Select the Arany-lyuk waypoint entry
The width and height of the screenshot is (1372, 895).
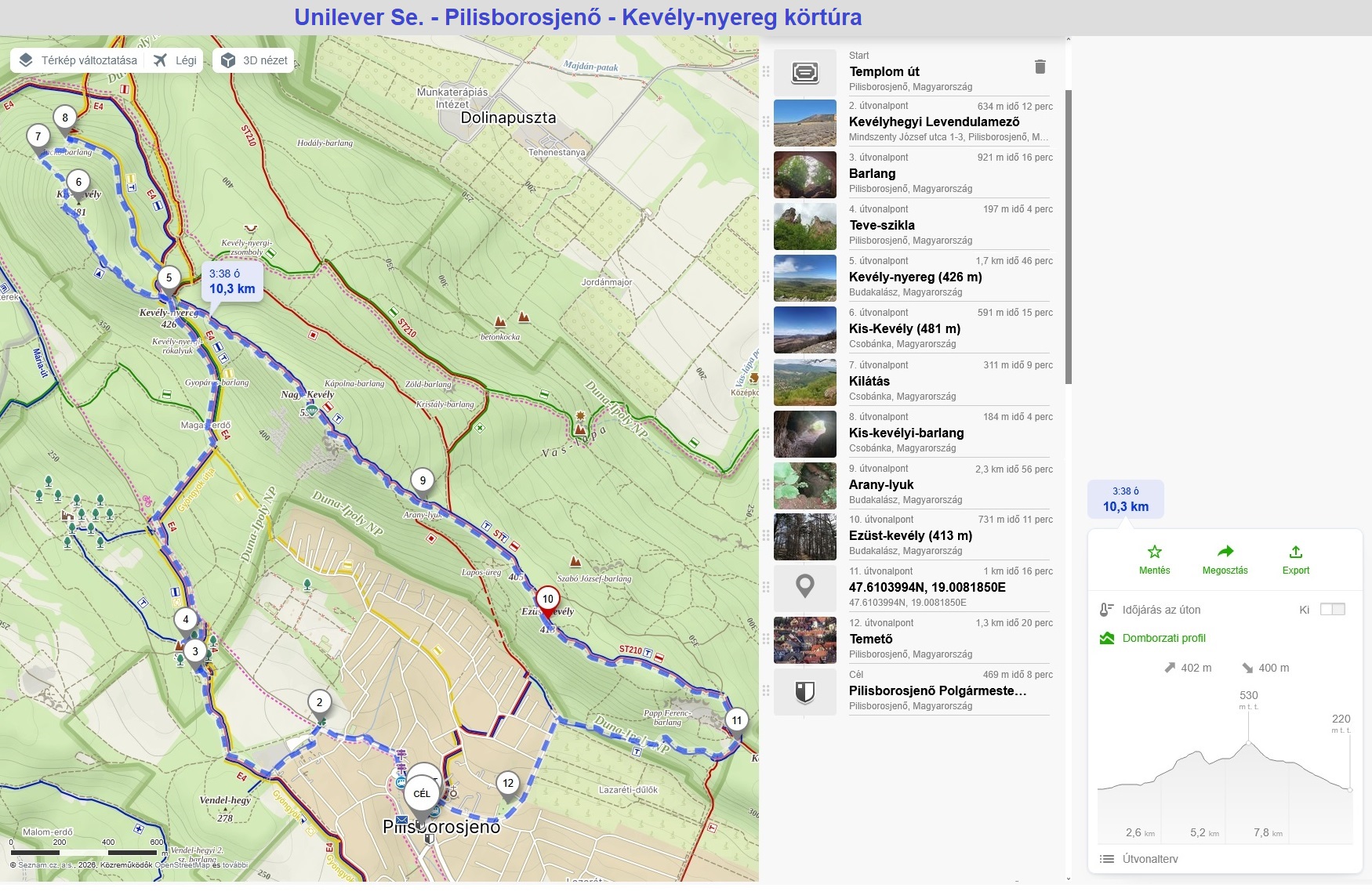950,484
